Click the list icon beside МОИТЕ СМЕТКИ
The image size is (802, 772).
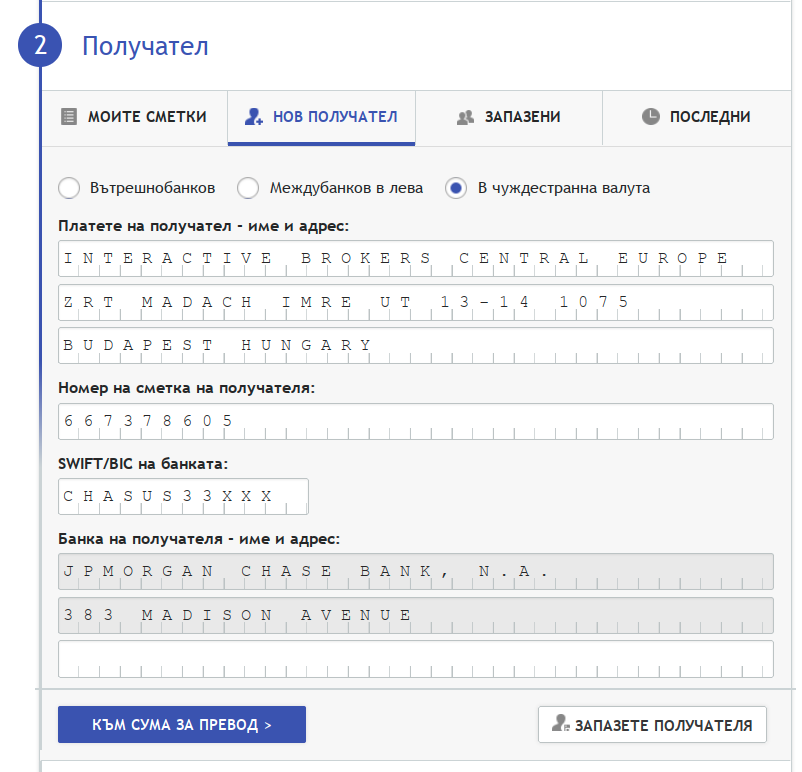pyautogui.click(x=69, y=117)
